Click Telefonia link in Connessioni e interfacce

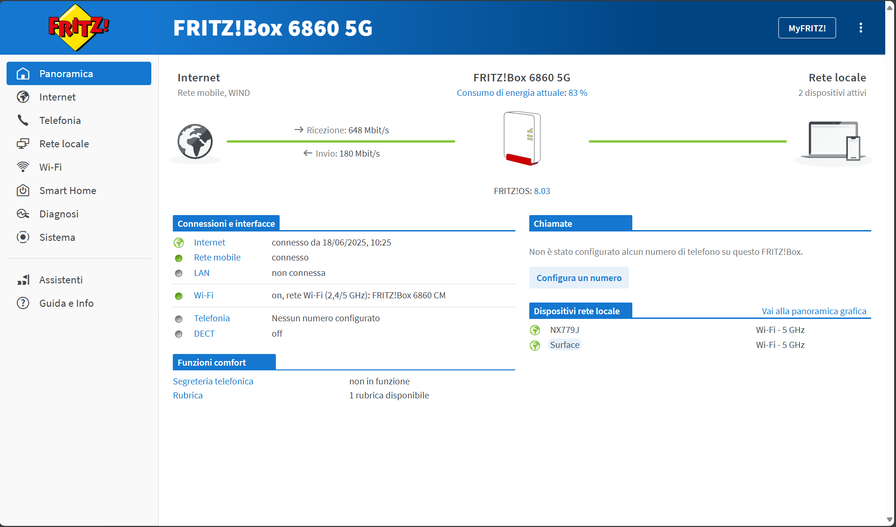pos(211,318)
